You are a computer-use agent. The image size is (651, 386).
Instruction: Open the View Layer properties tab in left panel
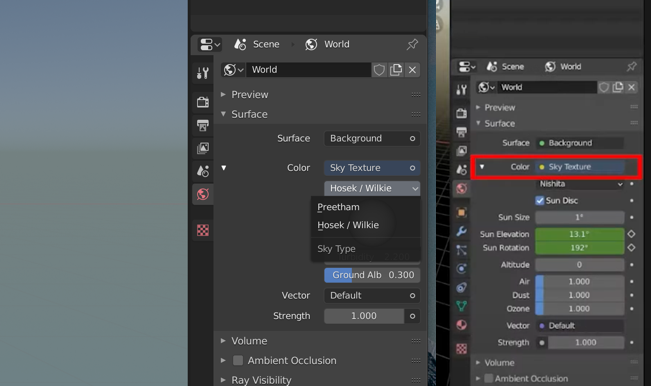tap(203, 148)
